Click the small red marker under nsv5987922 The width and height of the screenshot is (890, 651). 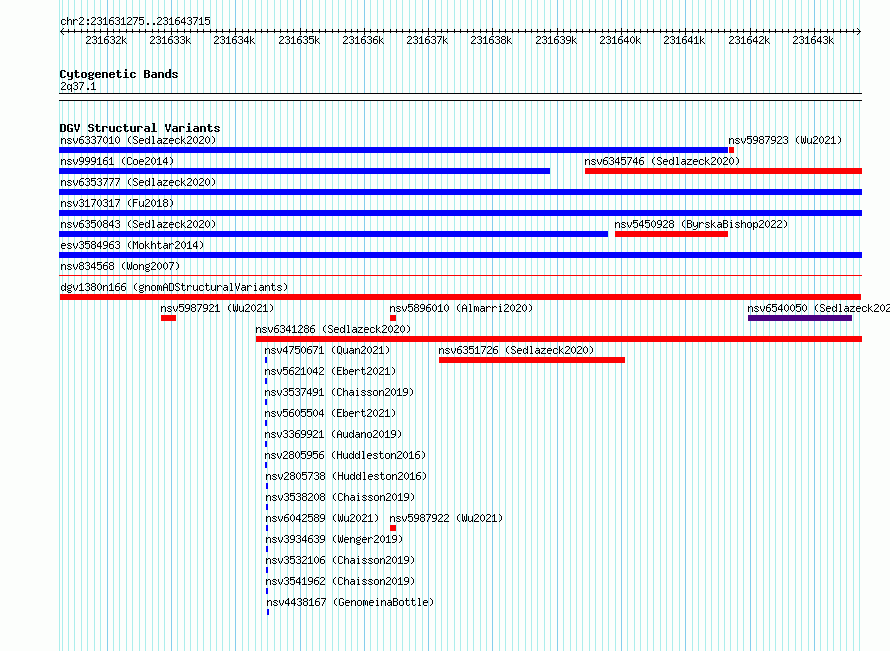coord(393,528)
